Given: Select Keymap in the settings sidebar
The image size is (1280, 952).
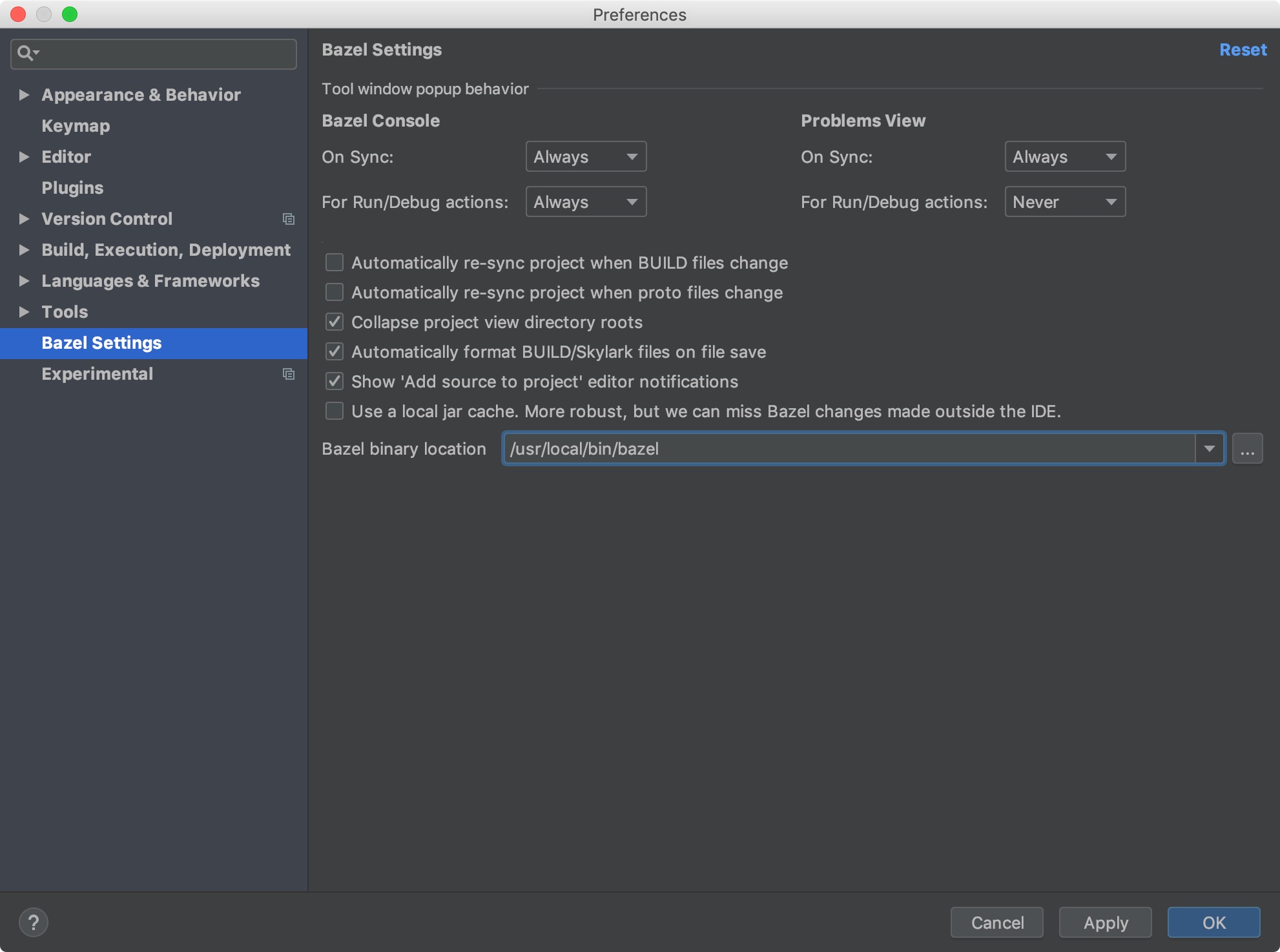Looking at the screenshot, I should click(76, 126).
